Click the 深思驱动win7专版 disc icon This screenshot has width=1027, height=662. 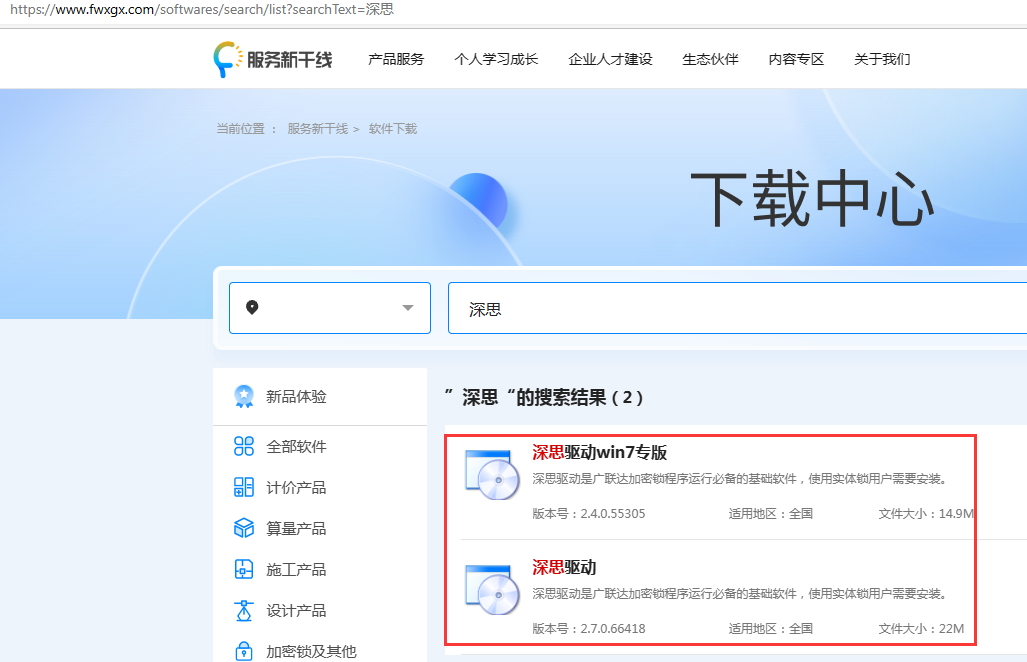point(492,475)
